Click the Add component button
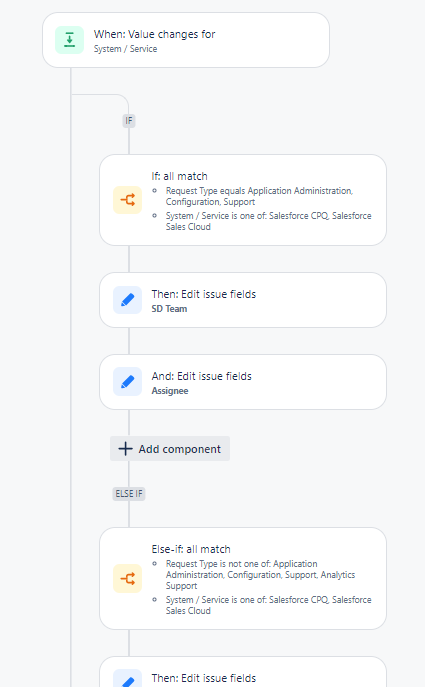Viewport: 425px width, 687px height. coord(170,449)
